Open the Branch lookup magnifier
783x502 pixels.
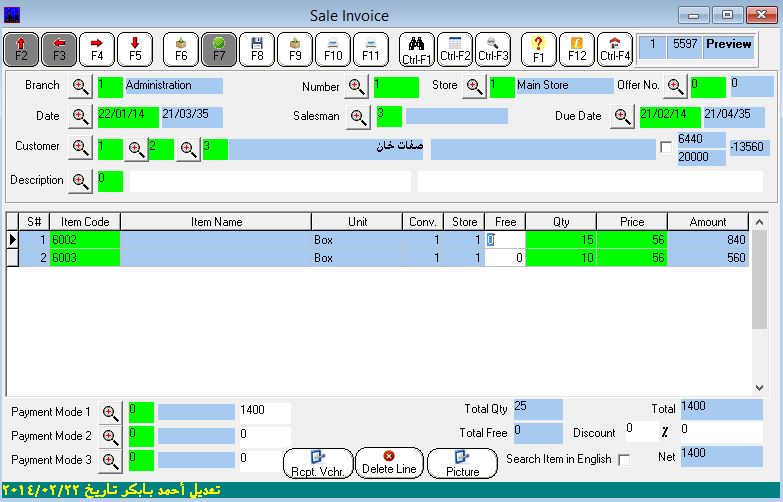(81, 86)
